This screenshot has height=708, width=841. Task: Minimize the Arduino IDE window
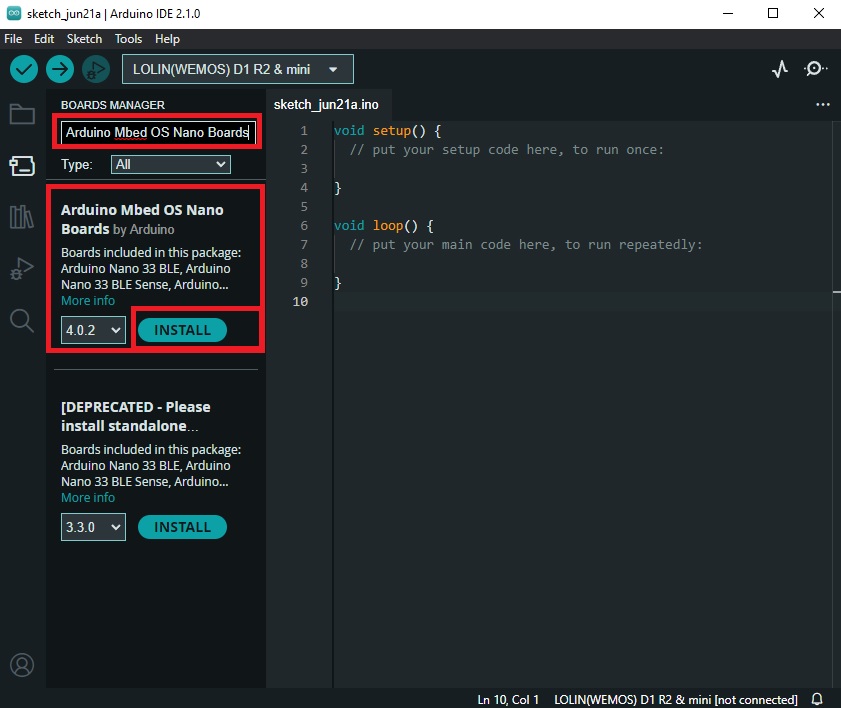coord(728,13)
